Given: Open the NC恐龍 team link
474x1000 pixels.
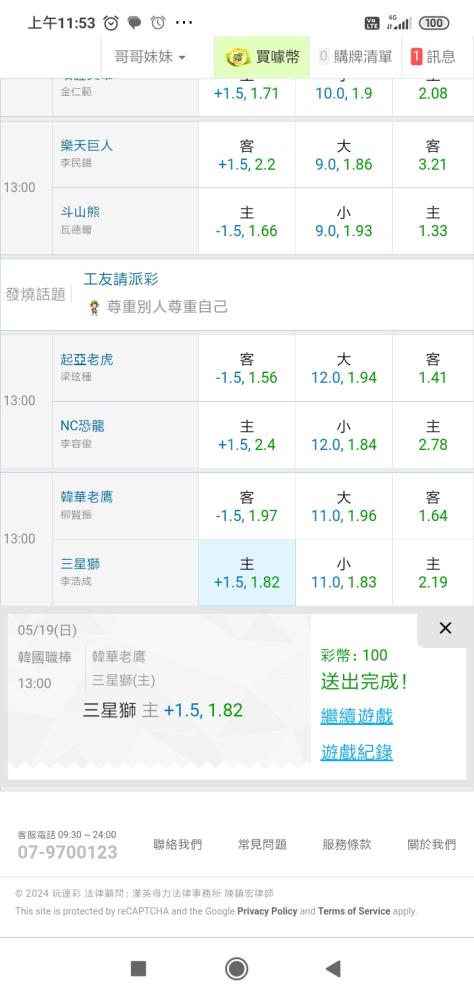Looking at the screenshot, I should click(82, 425).
